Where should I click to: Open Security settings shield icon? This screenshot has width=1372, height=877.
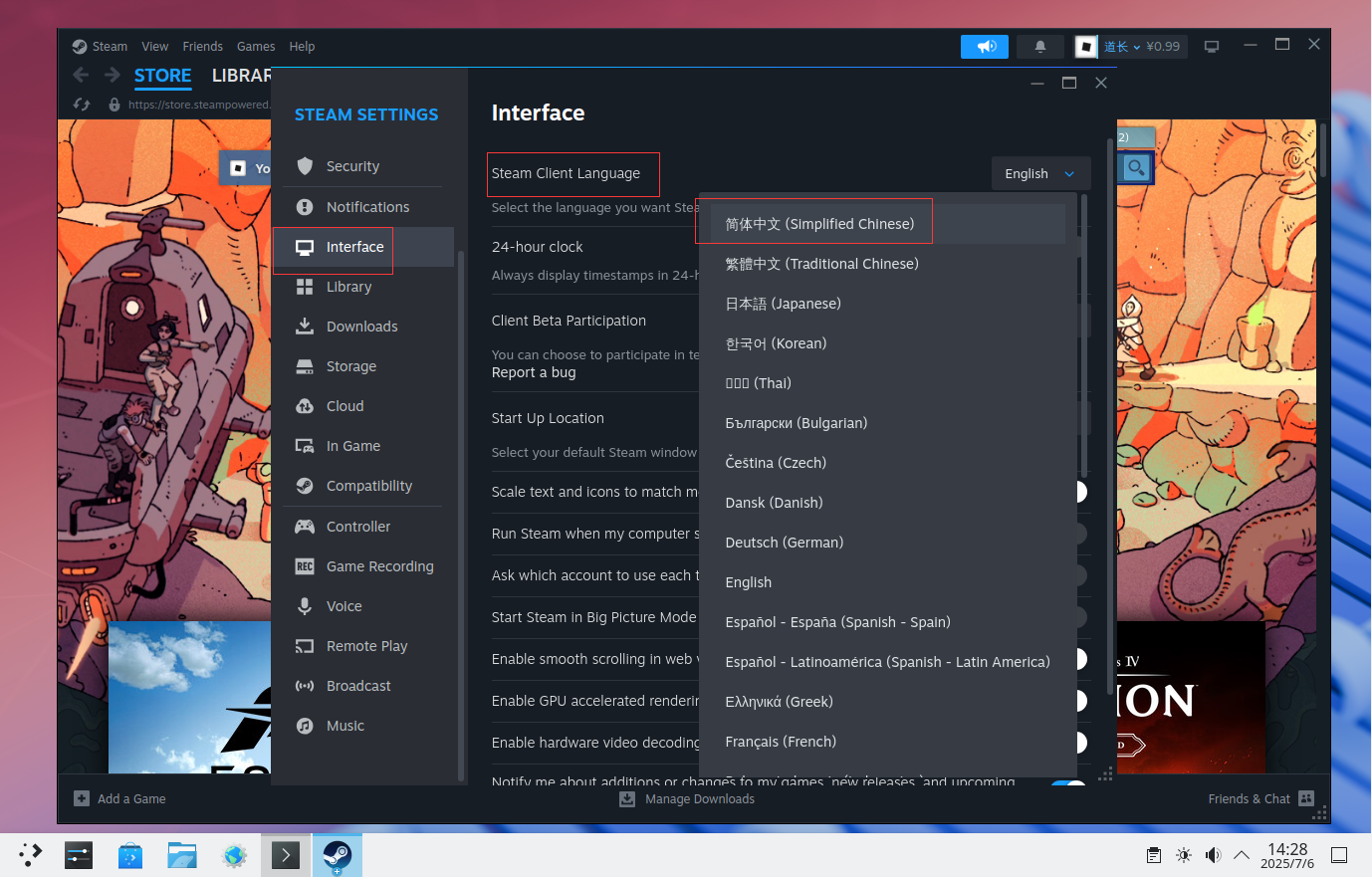305,166
